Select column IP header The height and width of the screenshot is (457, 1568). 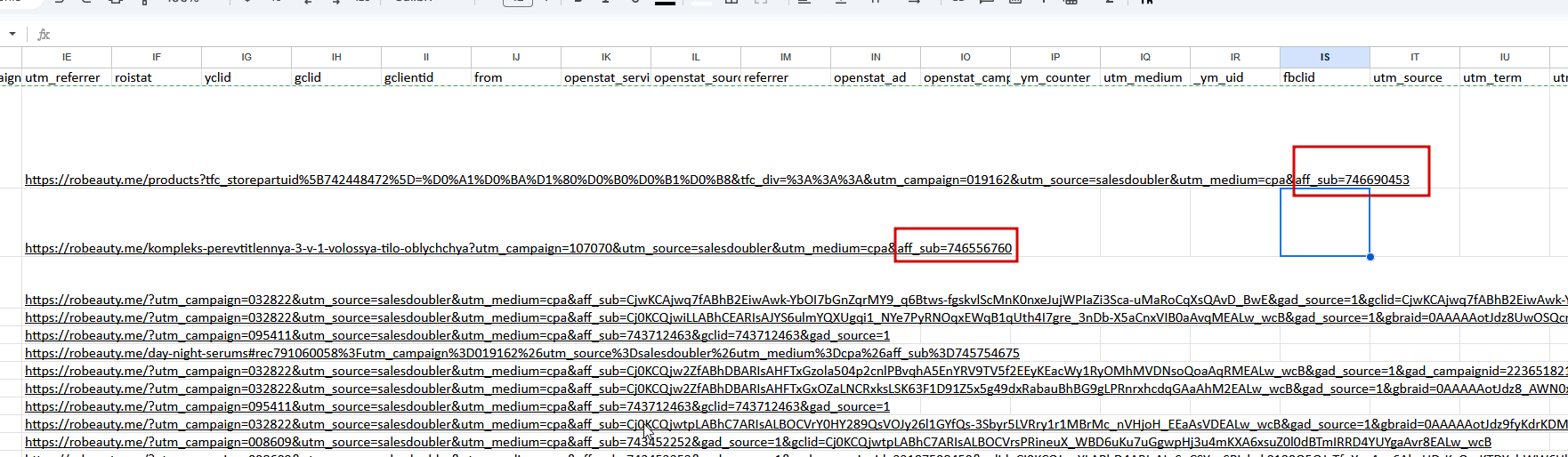tap(1055, 57)
